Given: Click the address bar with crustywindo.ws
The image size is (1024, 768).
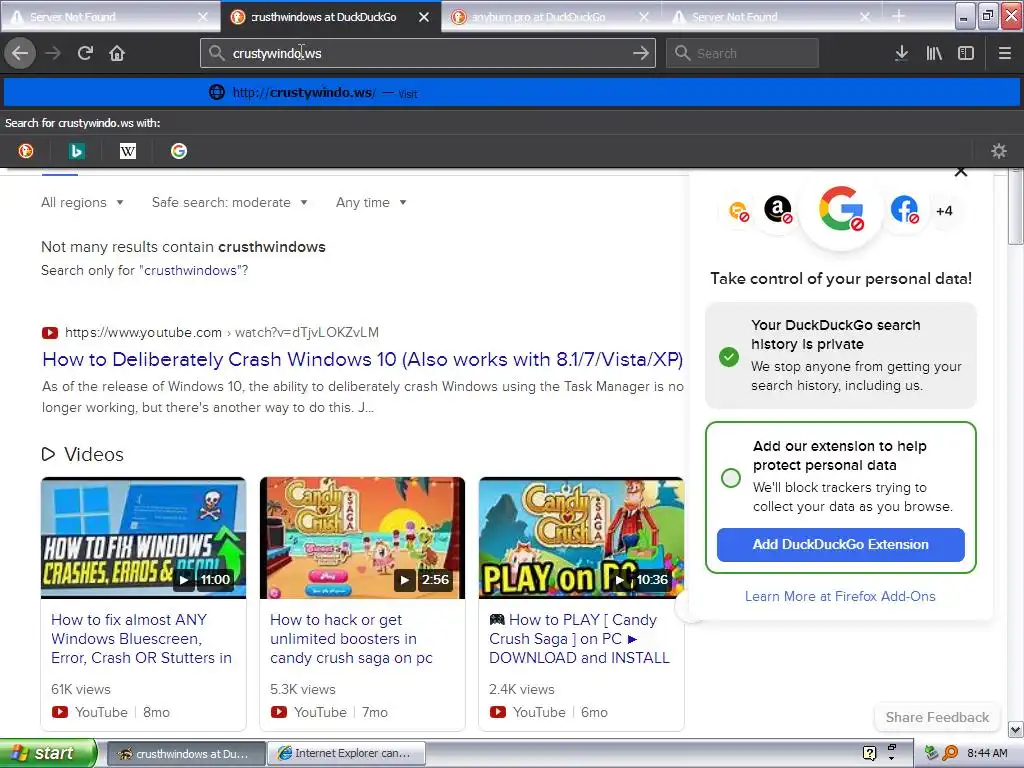Looking at the screenshot, I should tap(428, 53).
